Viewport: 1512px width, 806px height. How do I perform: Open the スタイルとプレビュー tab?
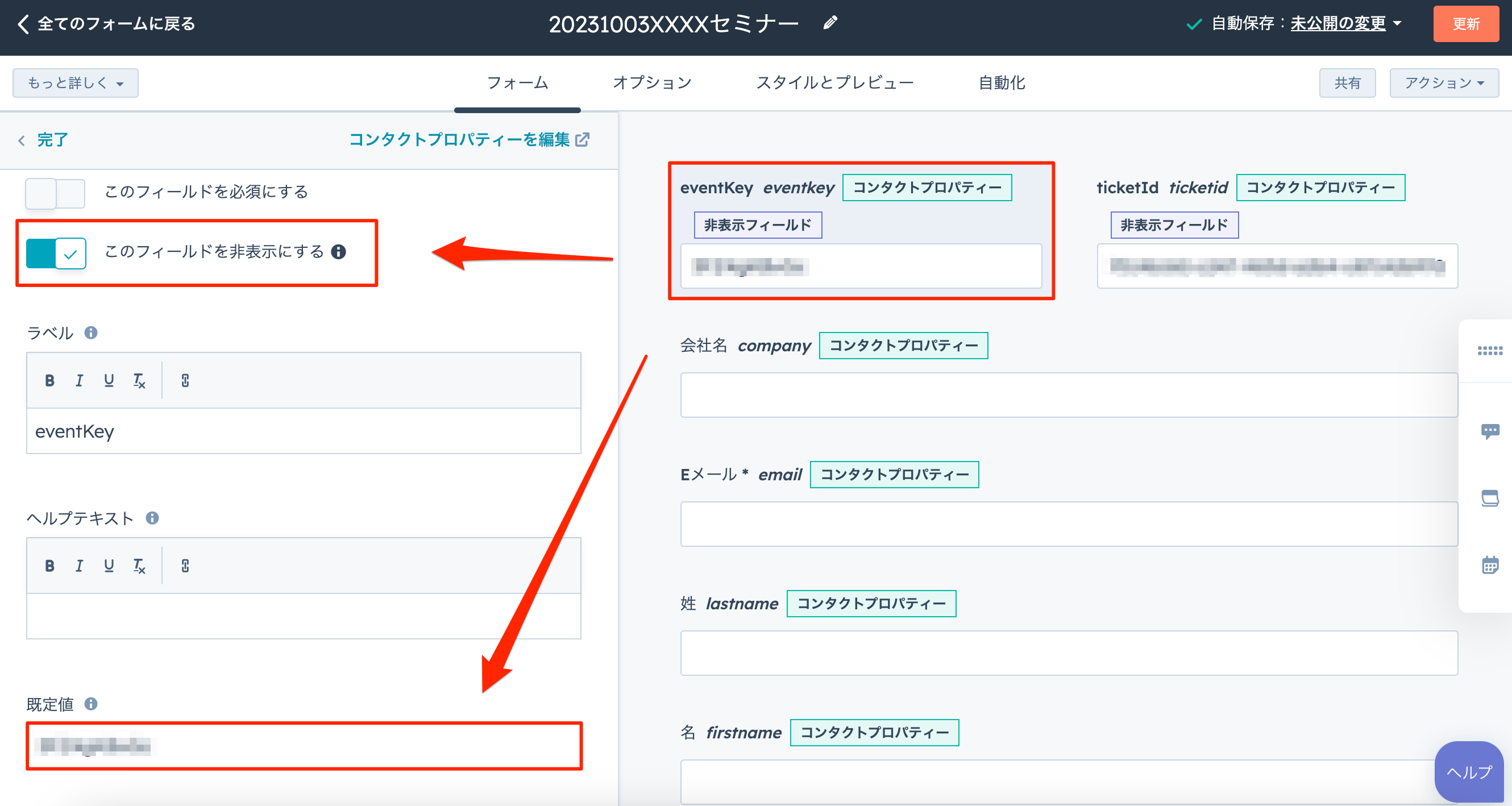click(x=834, y=83)
